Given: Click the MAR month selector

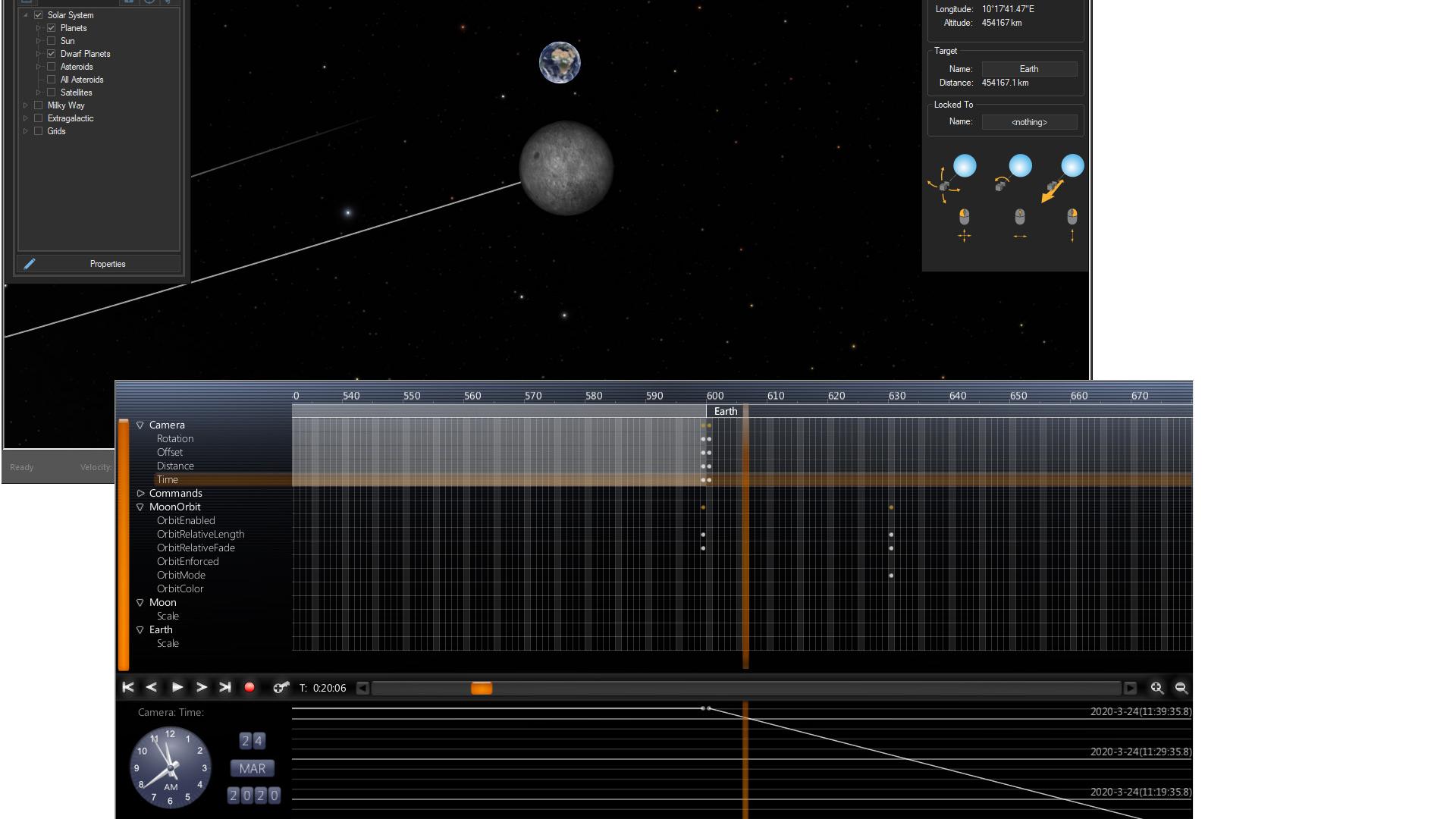Looking at the screenshot, I should 253,768.
